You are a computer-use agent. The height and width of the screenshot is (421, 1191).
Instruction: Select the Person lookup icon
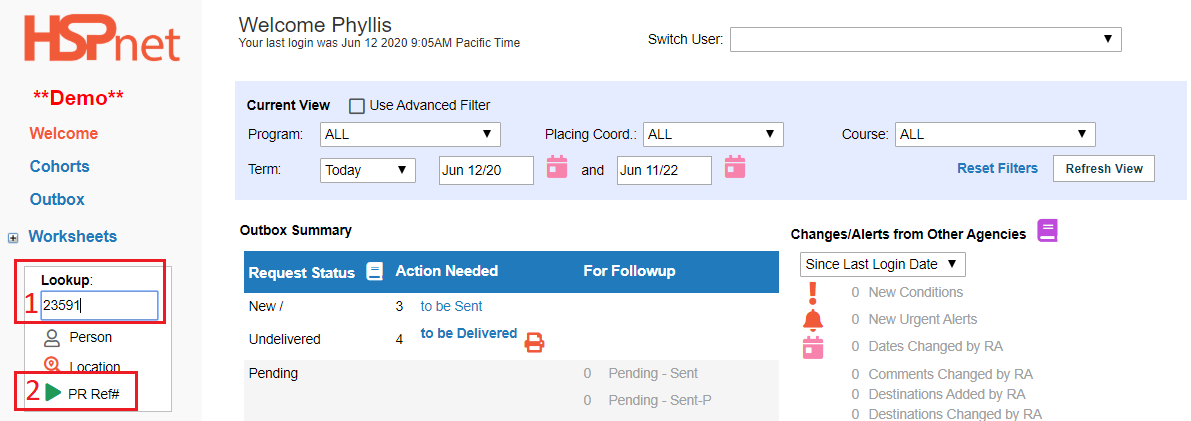52,337
